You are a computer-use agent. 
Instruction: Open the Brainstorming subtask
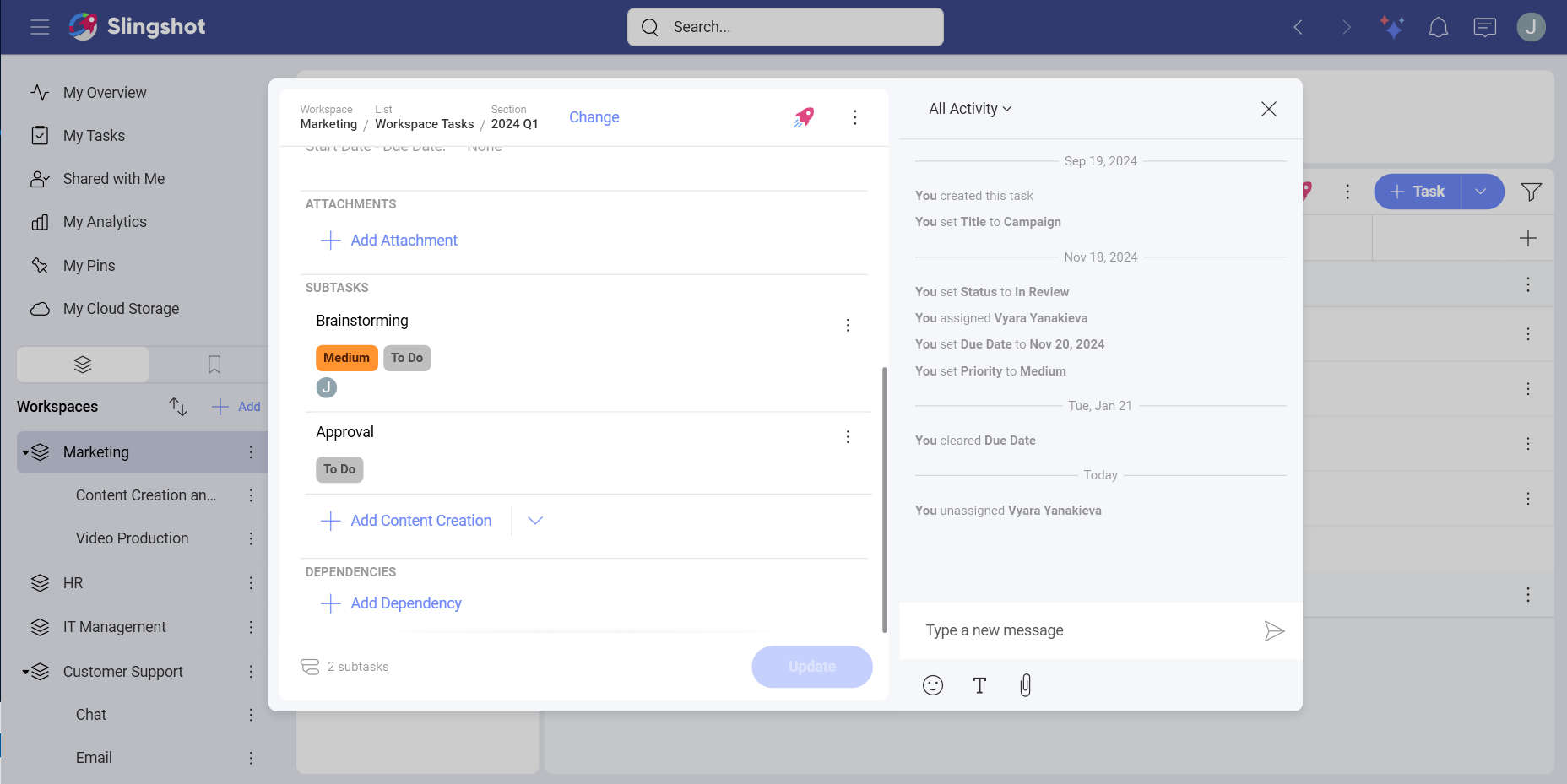pos(362,321)
